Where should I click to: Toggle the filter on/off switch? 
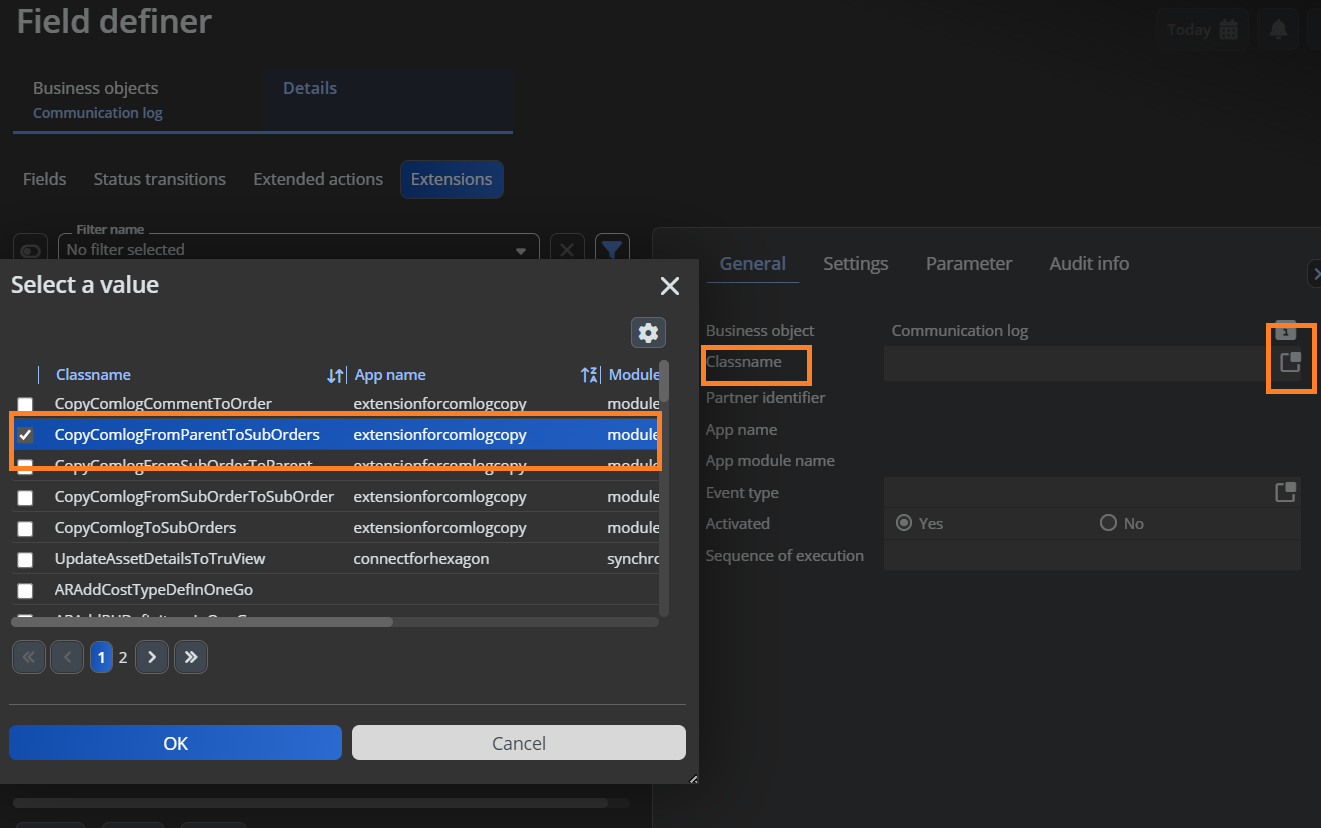[x=31, y=250]
